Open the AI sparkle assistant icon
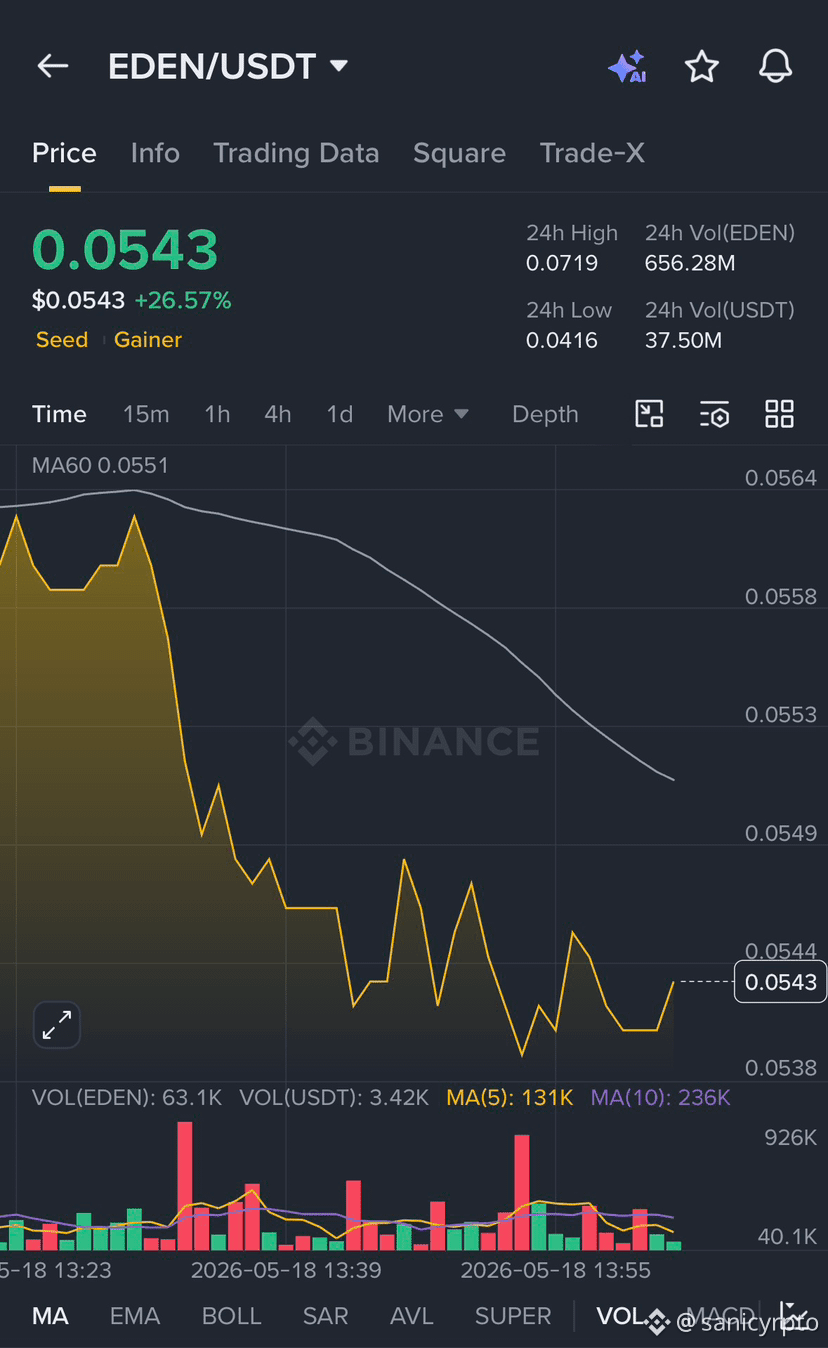Image resolution: width=828 pixels, height=1348 pixels. pyautogui.click(x=627, y=67)
